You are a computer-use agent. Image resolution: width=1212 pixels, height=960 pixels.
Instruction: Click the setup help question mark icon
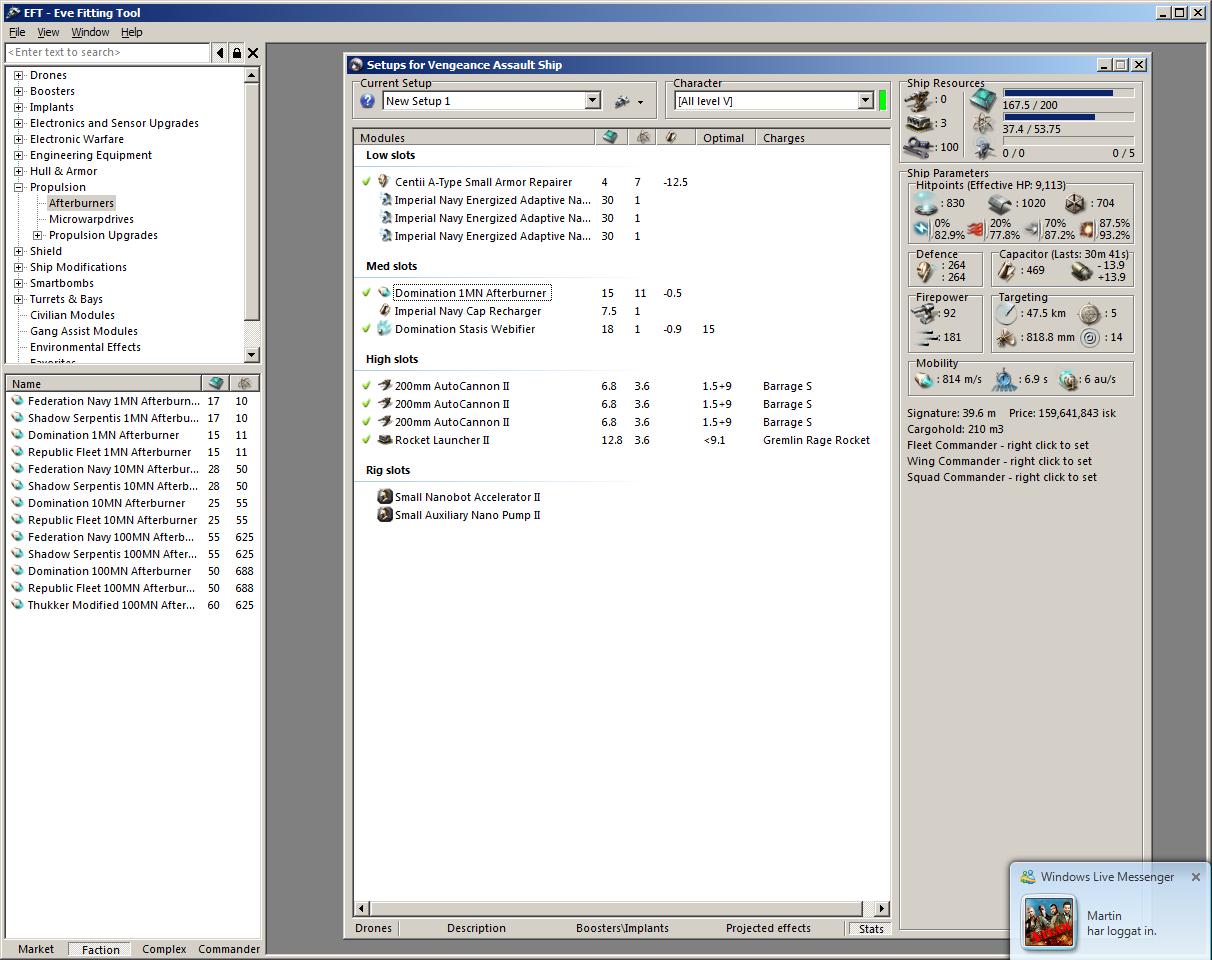pyautogui.click(x=367, y=101)
